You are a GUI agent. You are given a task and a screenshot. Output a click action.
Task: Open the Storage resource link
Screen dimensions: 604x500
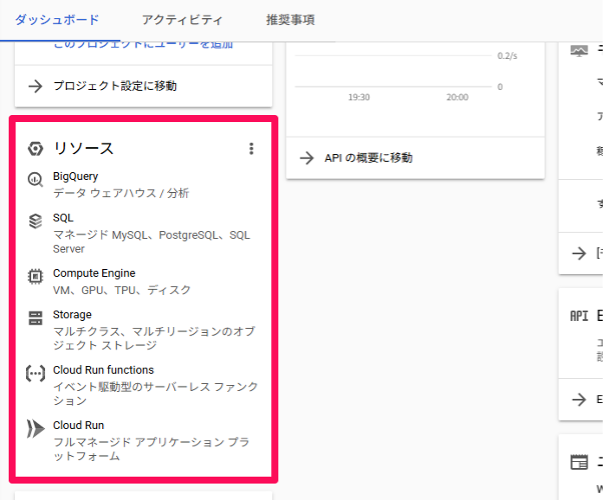(72, 315)
